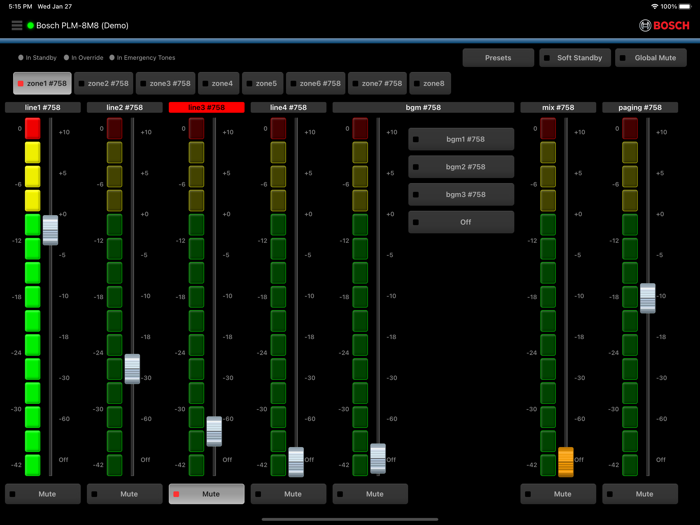Click the line1 #758 channel header
Image resolution: width=700 pixels, height=525 pixels.
43,108
